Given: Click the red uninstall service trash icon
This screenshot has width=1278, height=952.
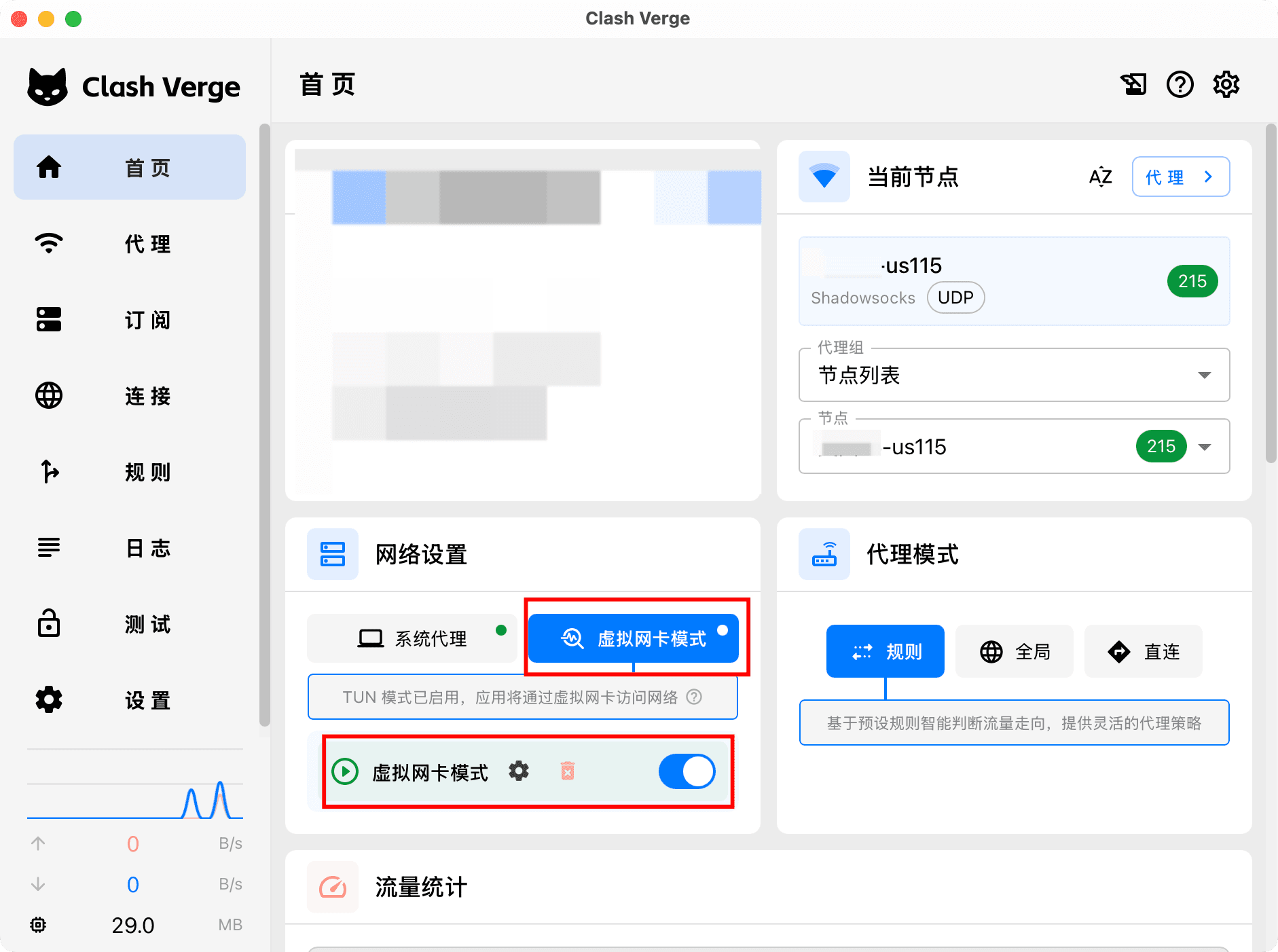Looking at the screenshot, I should coord(568,771).
